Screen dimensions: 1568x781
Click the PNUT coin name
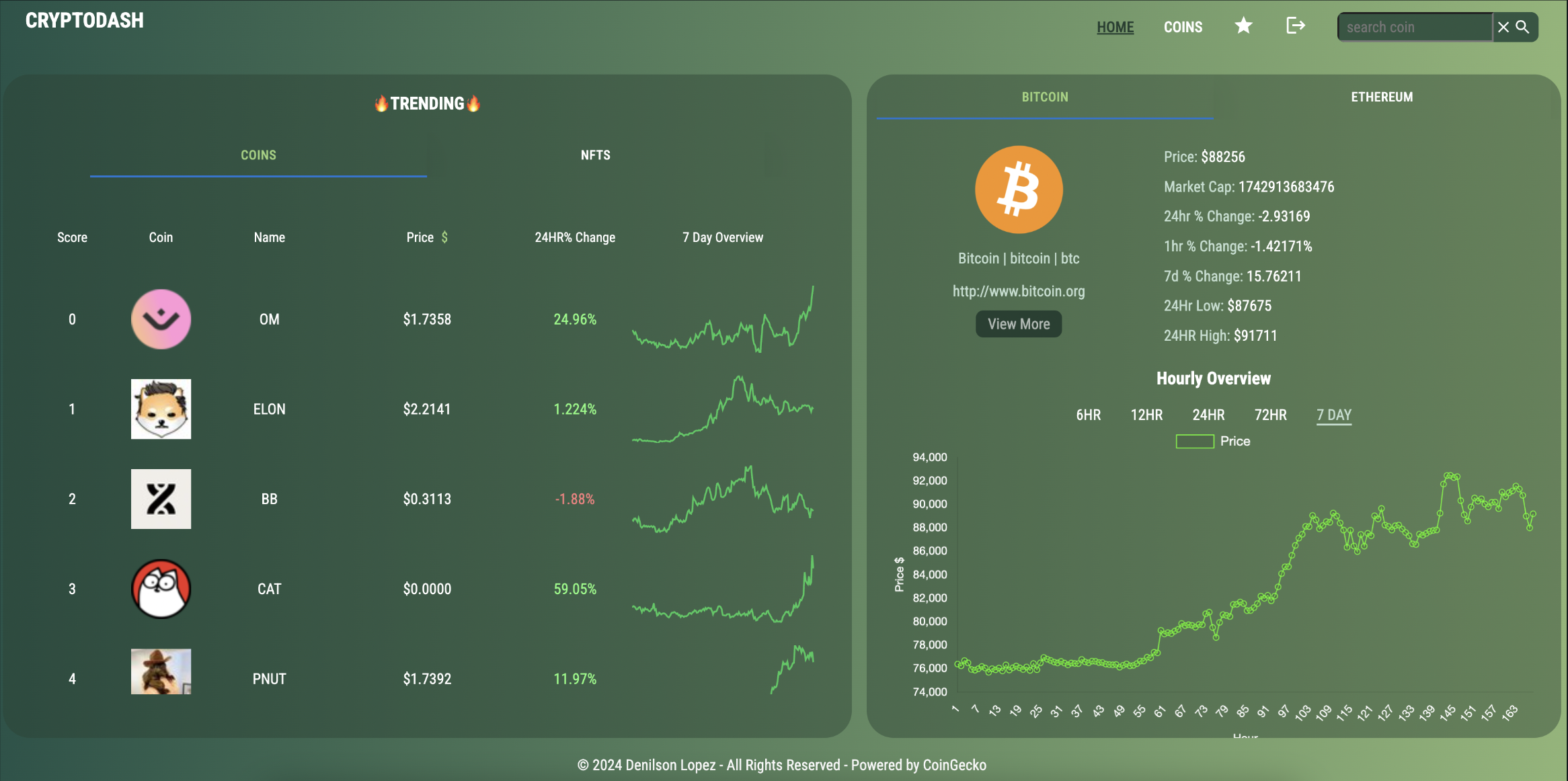[x=269, y=679]
